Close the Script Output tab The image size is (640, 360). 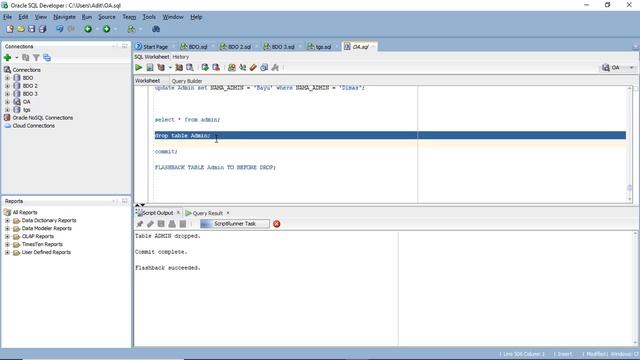[x=178, y=213]
